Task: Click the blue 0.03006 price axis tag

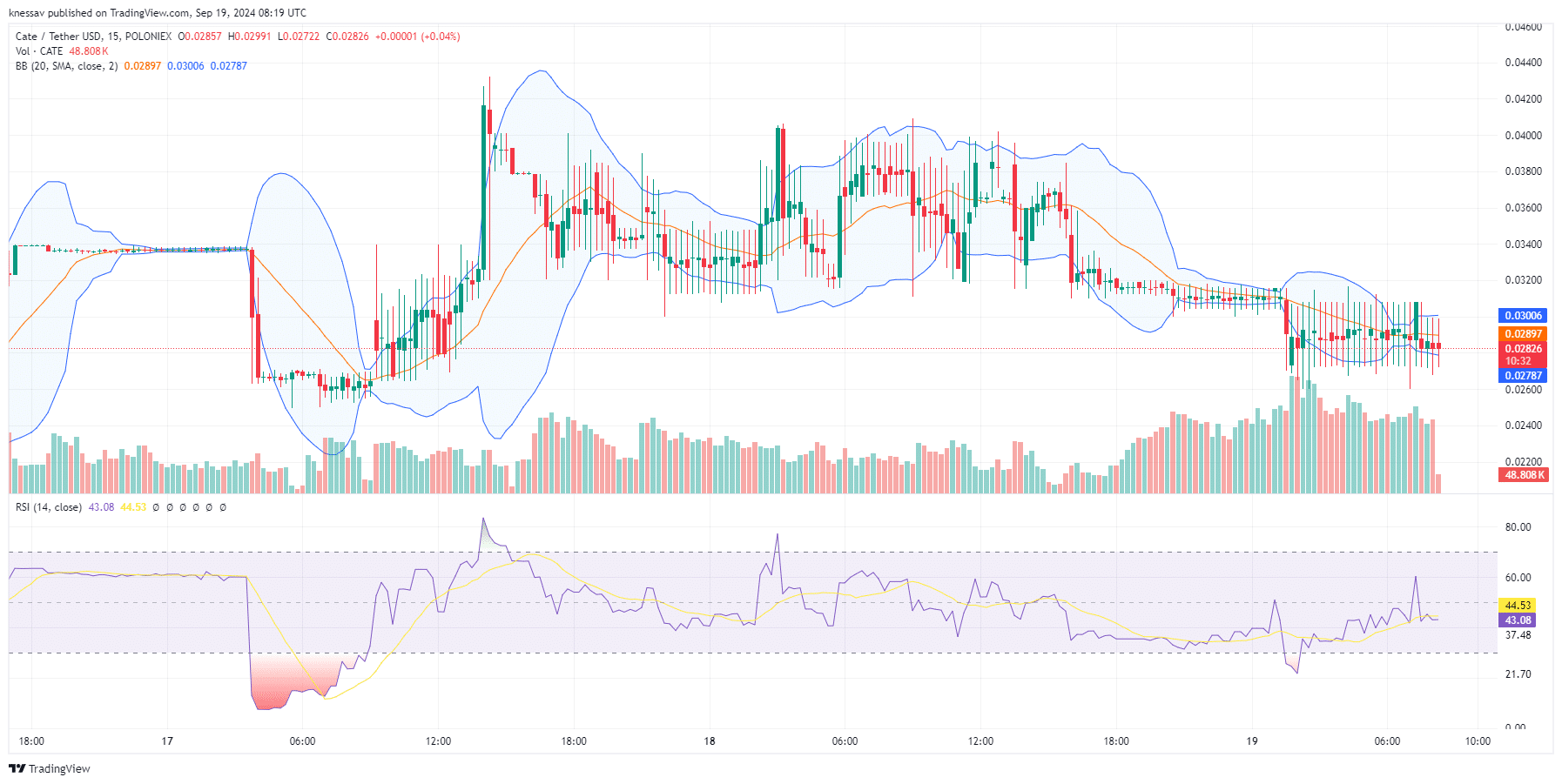Action: (1523, 316)
